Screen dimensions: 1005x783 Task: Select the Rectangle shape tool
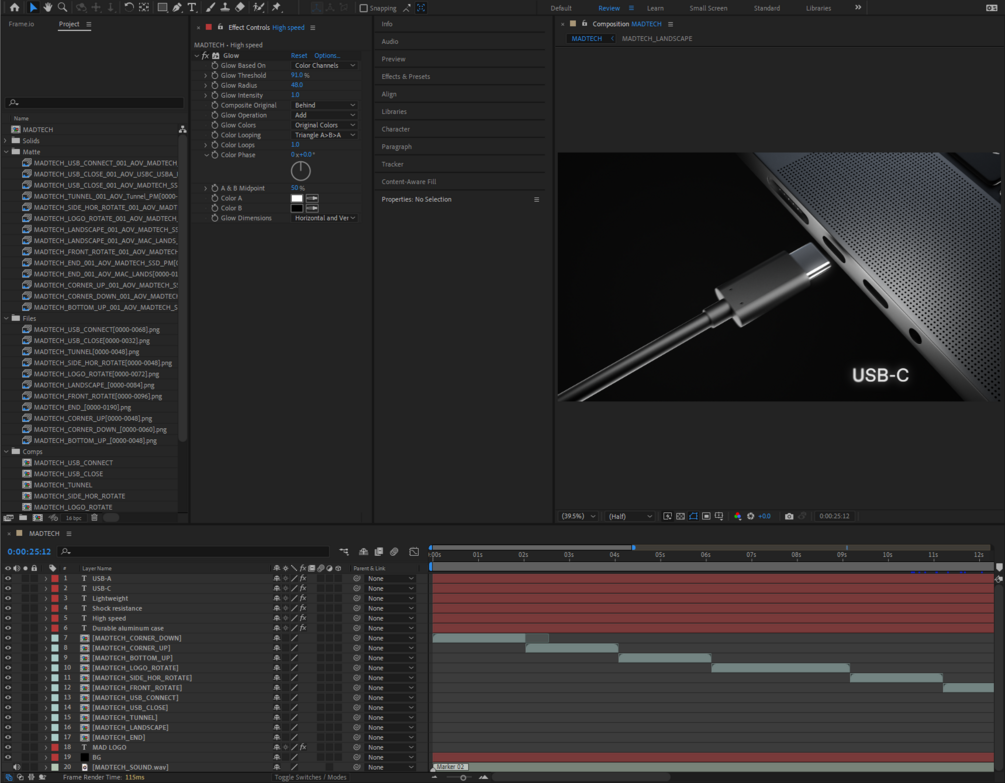[x=162, y=8]
